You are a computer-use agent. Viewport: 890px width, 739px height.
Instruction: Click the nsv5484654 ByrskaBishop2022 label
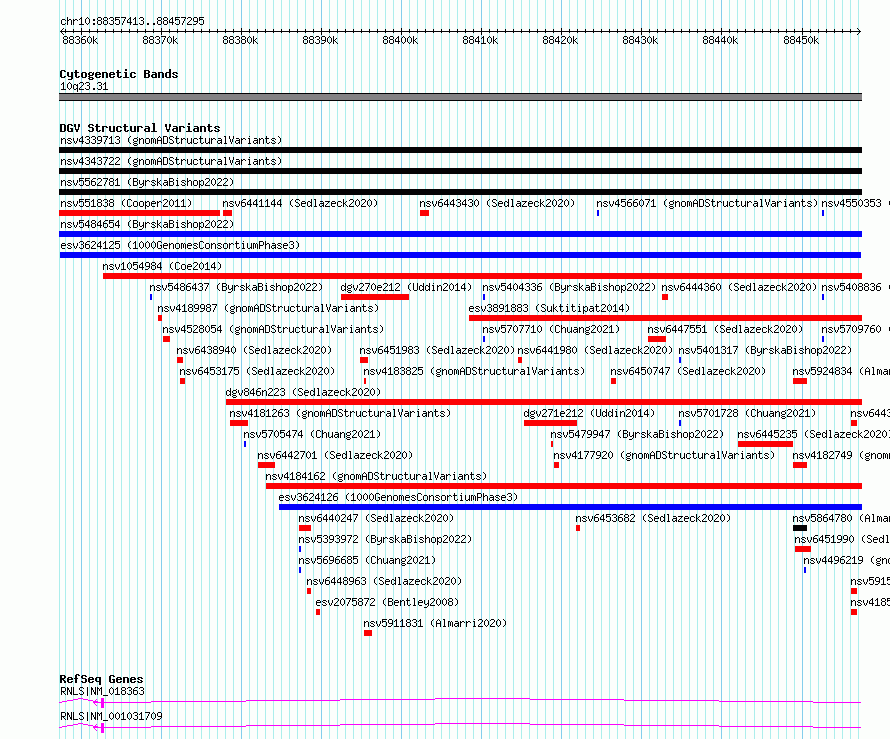pyautogui.click(x=147, y=224)
